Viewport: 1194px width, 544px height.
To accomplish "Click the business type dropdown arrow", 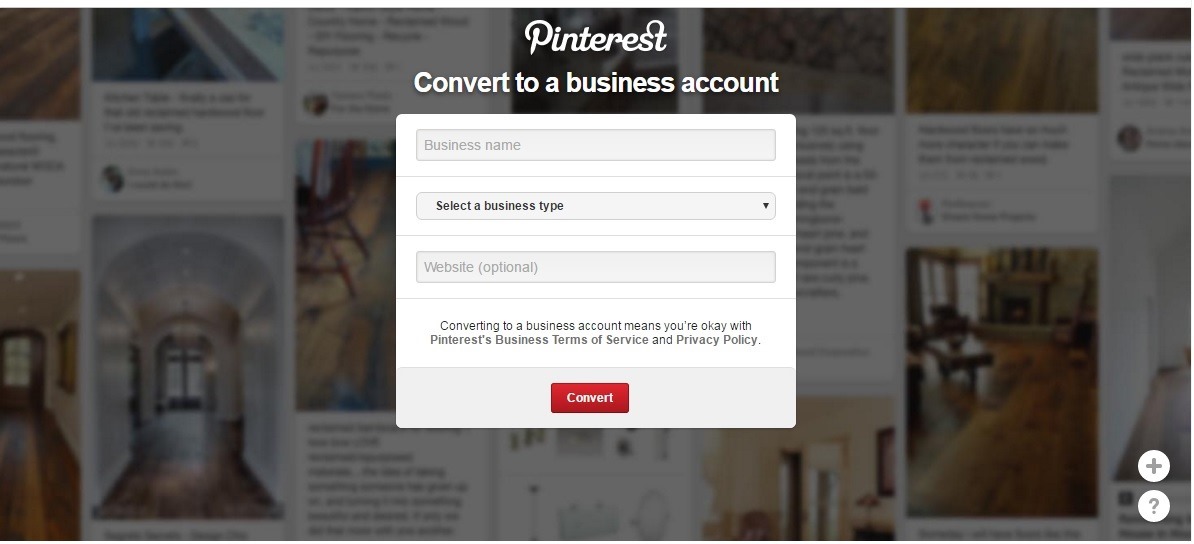I will tap(766, 206).
